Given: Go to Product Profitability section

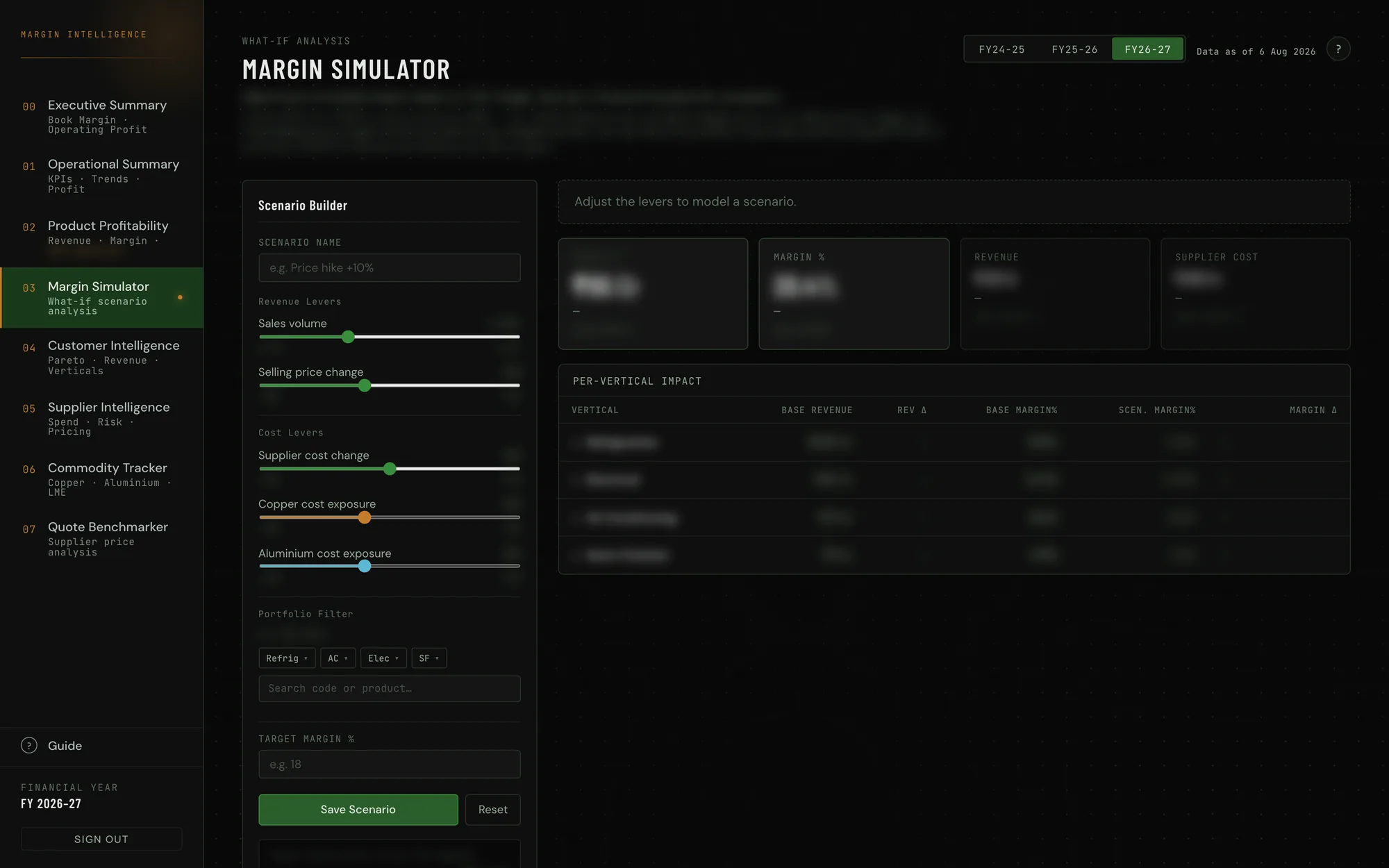Looking at the screenshot, I should (x=101, y=236).
